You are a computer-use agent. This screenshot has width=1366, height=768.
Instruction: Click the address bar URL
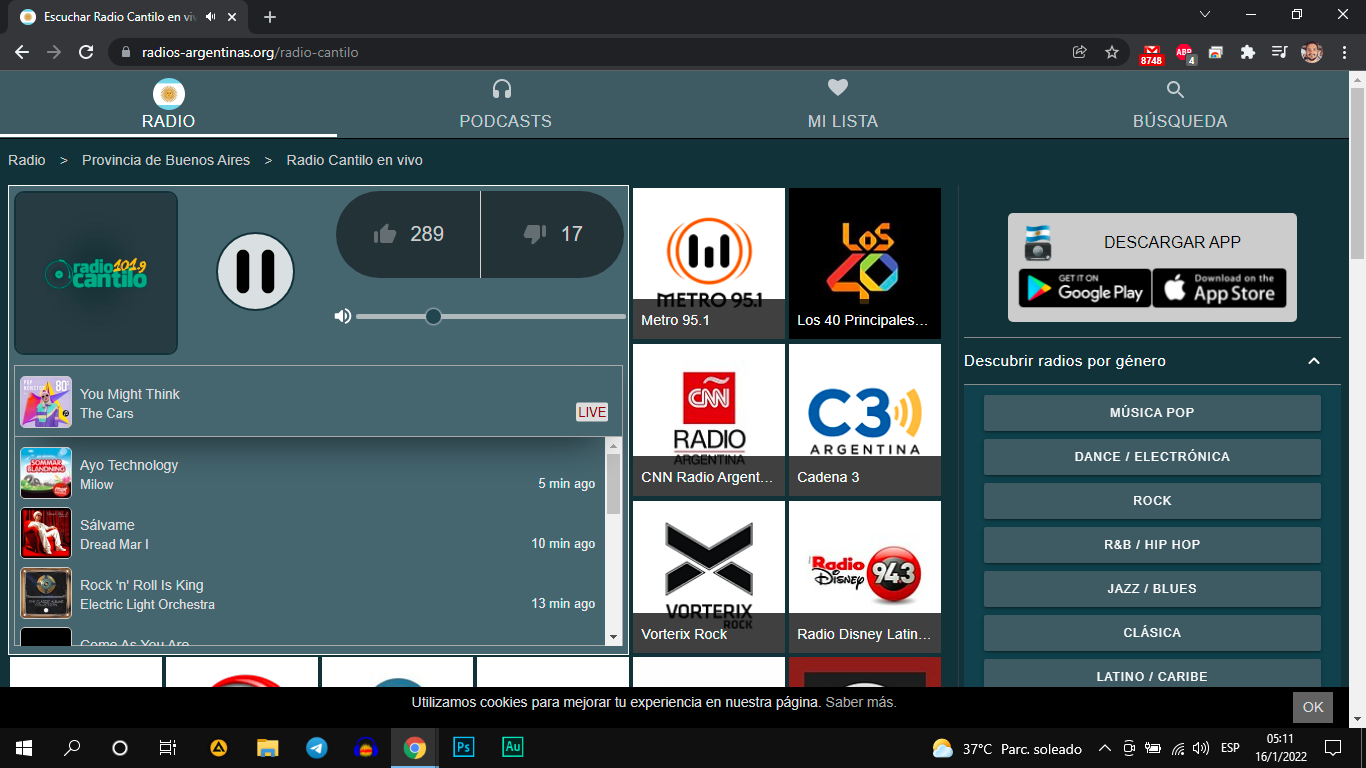(250, 52)
